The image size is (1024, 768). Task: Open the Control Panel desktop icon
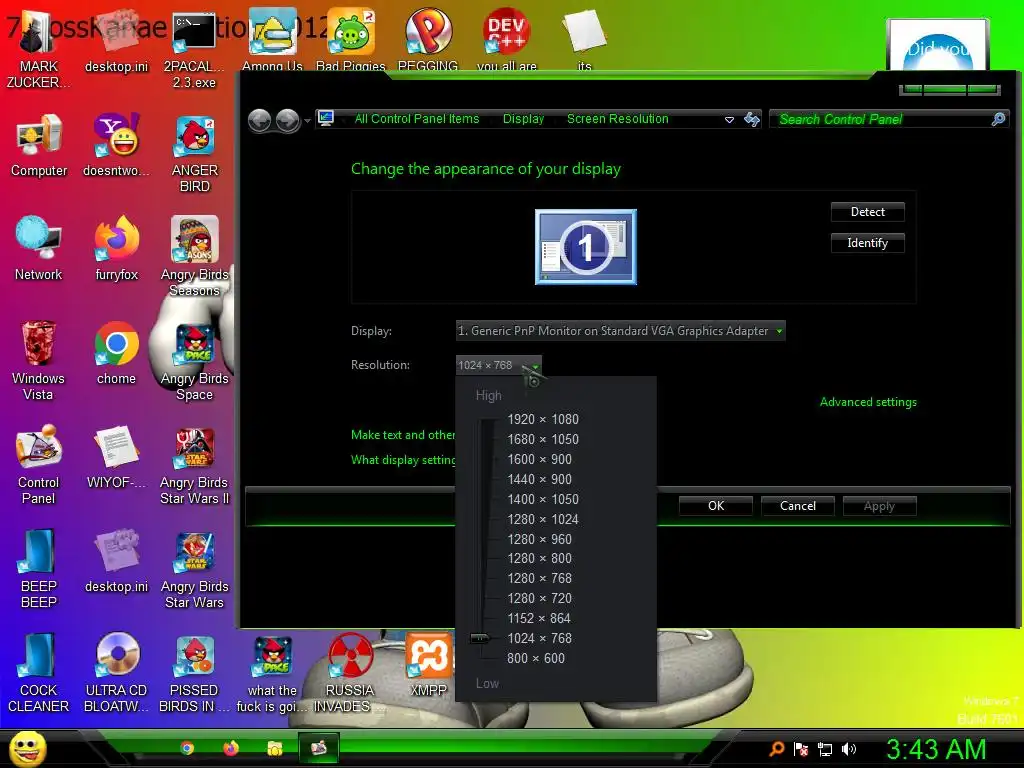(39, 465)
